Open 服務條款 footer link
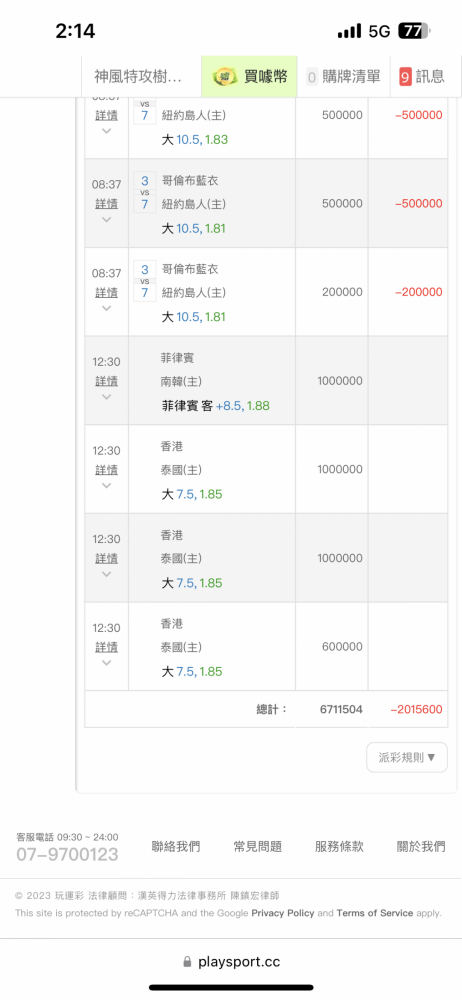The height and width of the screenshot is (1000, 462). [339, 846]
